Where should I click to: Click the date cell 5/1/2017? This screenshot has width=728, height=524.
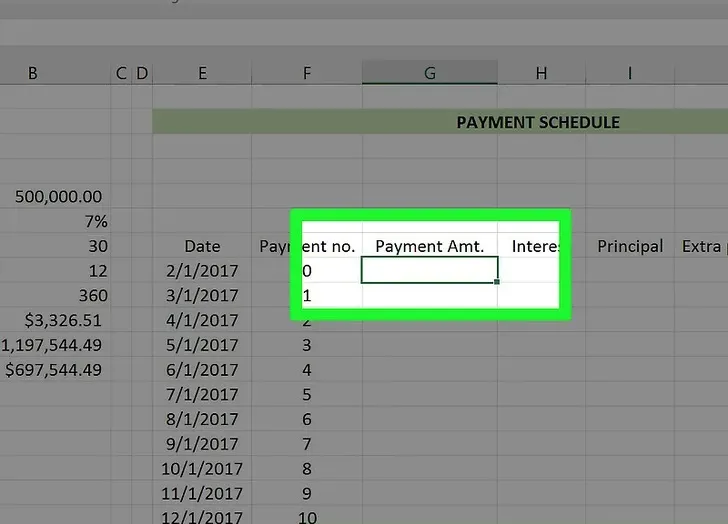pyautogui.click(x=202, y=345)
